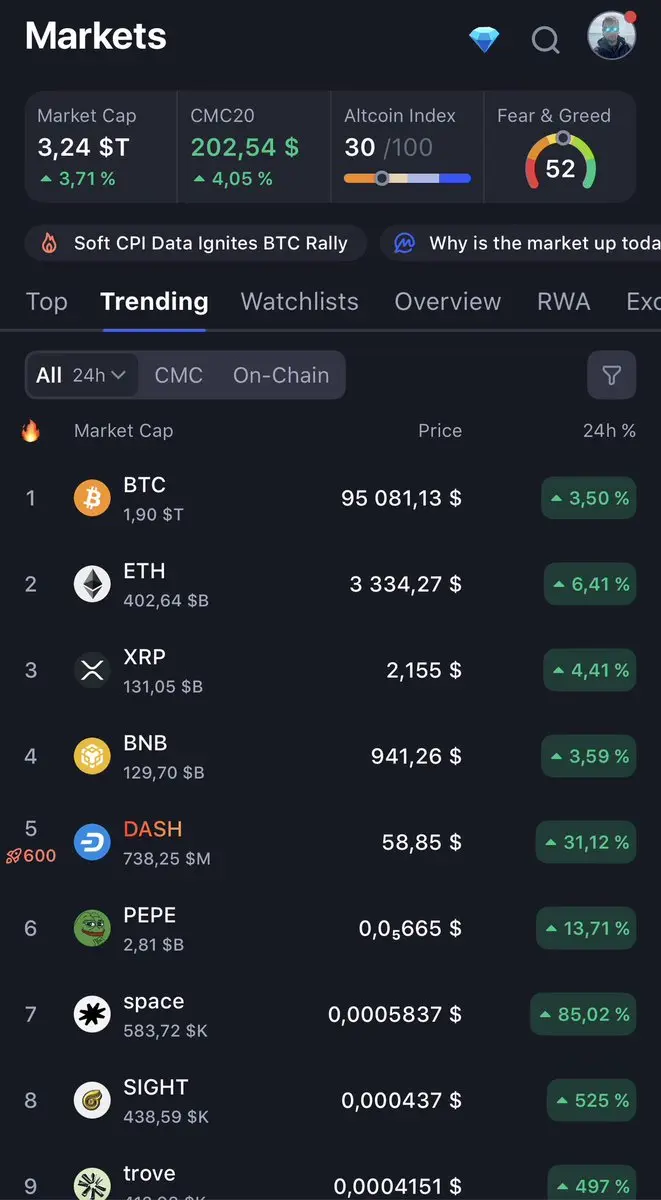Screen dimensions: 661x1200
Task: Sort by the 24h % column header
Action: [609, 431]
